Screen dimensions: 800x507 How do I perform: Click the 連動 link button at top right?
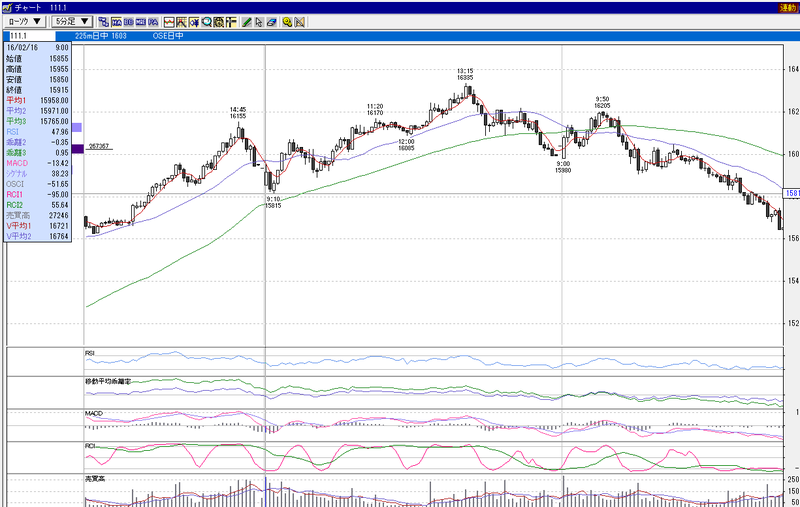[x=788, y=8]
